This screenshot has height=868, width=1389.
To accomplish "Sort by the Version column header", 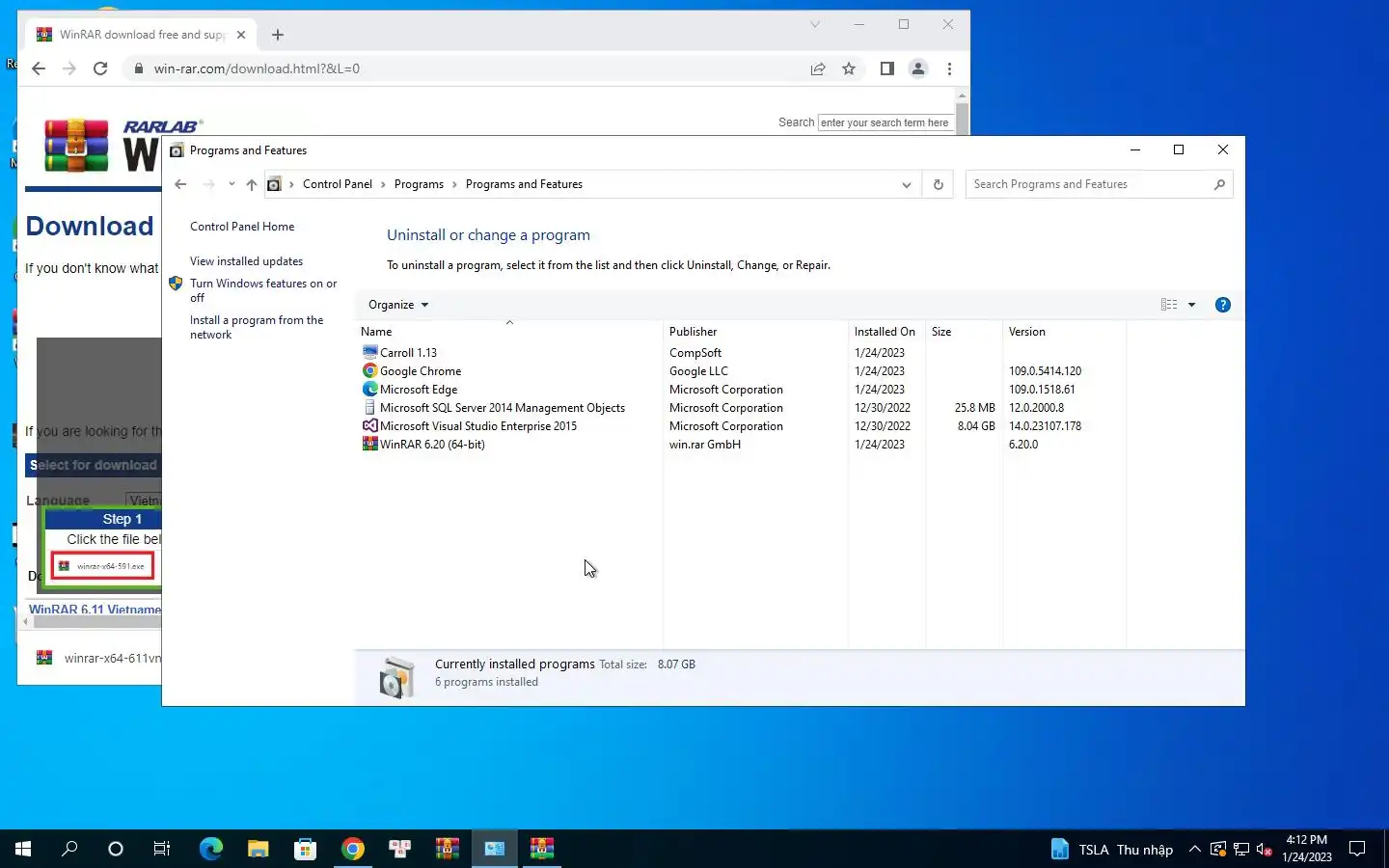I will point(1064,332).
